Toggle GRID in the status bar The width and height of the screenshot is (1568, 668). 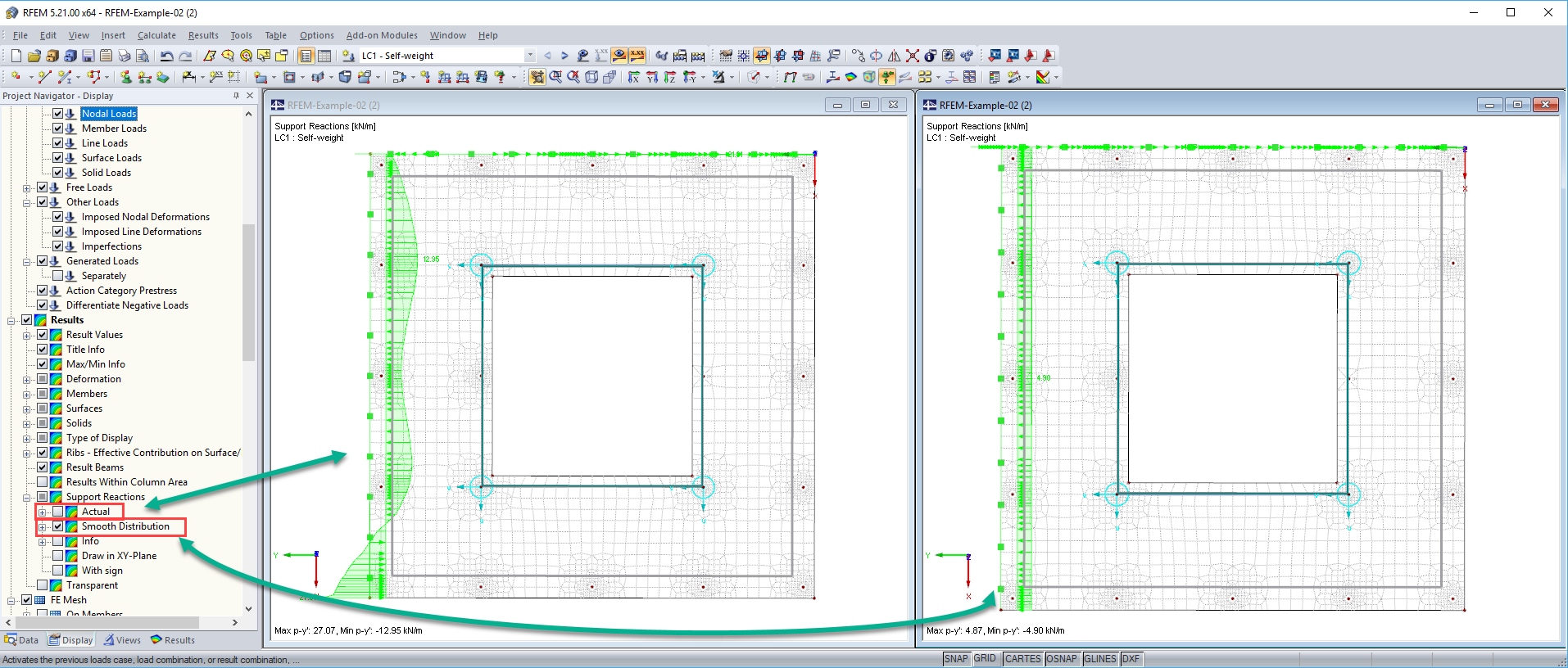[x=986, y=659]
